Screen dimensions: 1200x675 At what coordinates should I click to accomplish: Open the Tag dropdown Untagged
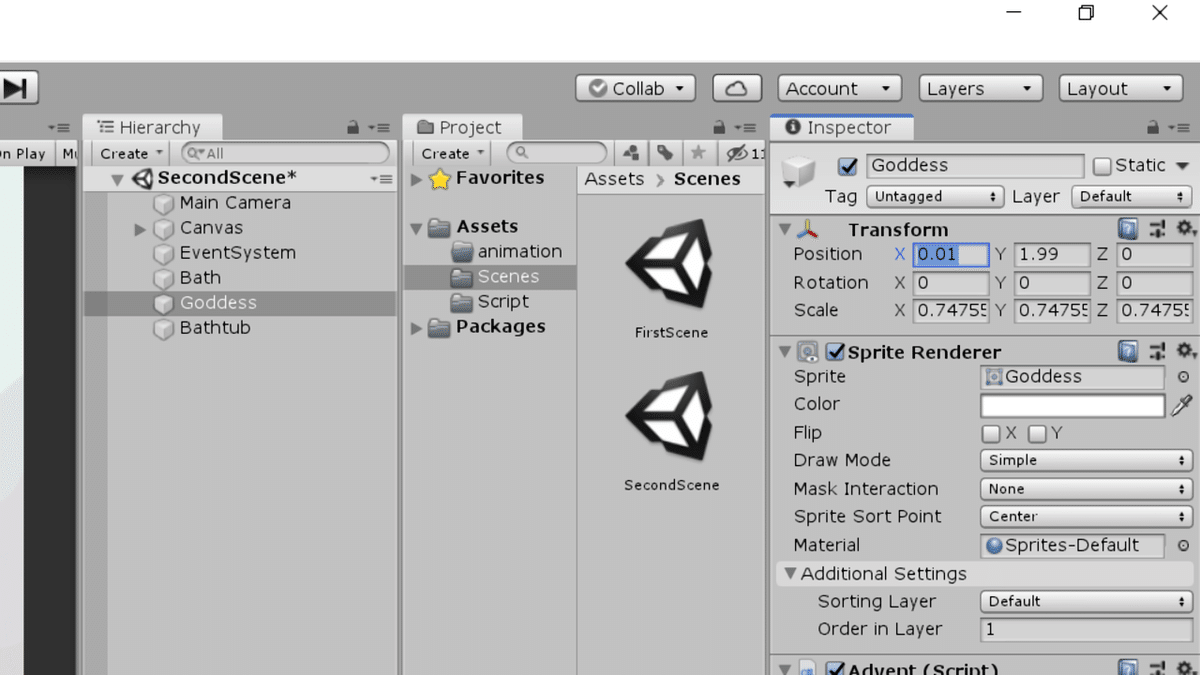point(935,197)
